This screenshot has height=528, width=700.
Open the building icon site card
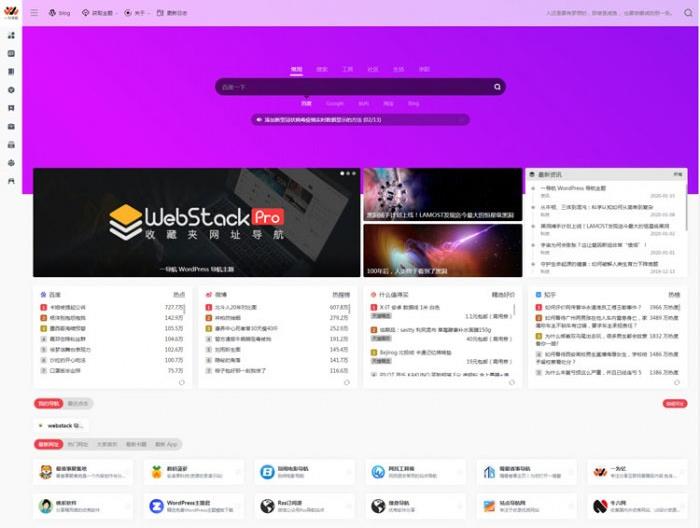(526, 472)
